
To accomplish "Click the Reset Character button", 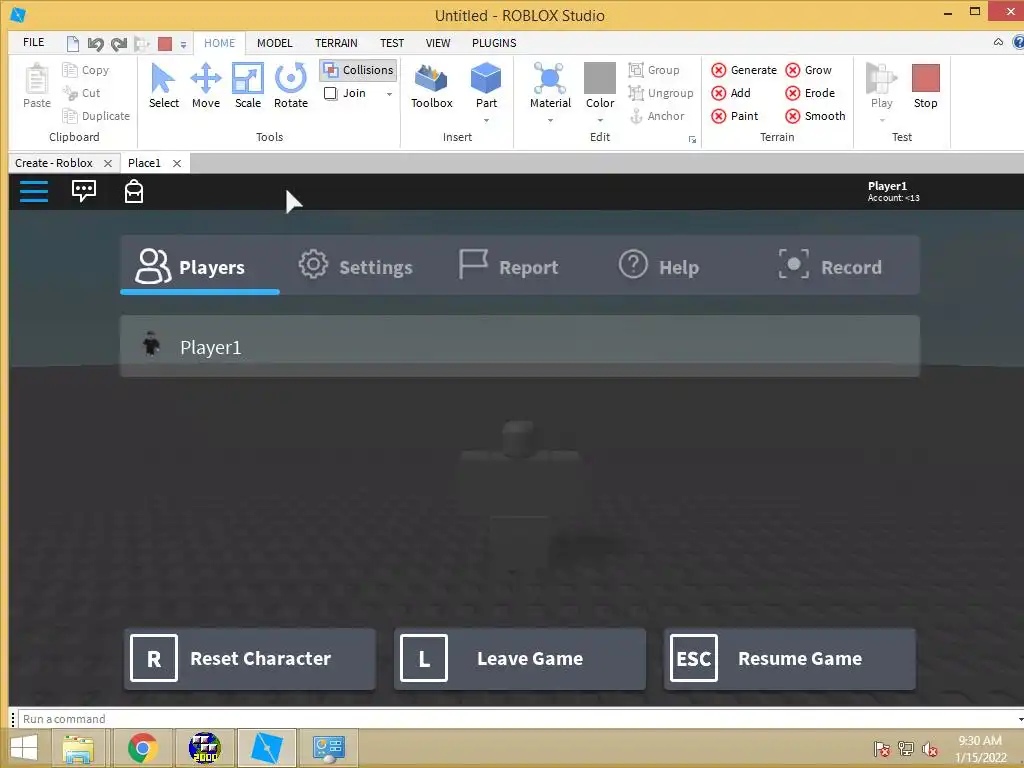I will pyautogui.click(x=249, y=658).
